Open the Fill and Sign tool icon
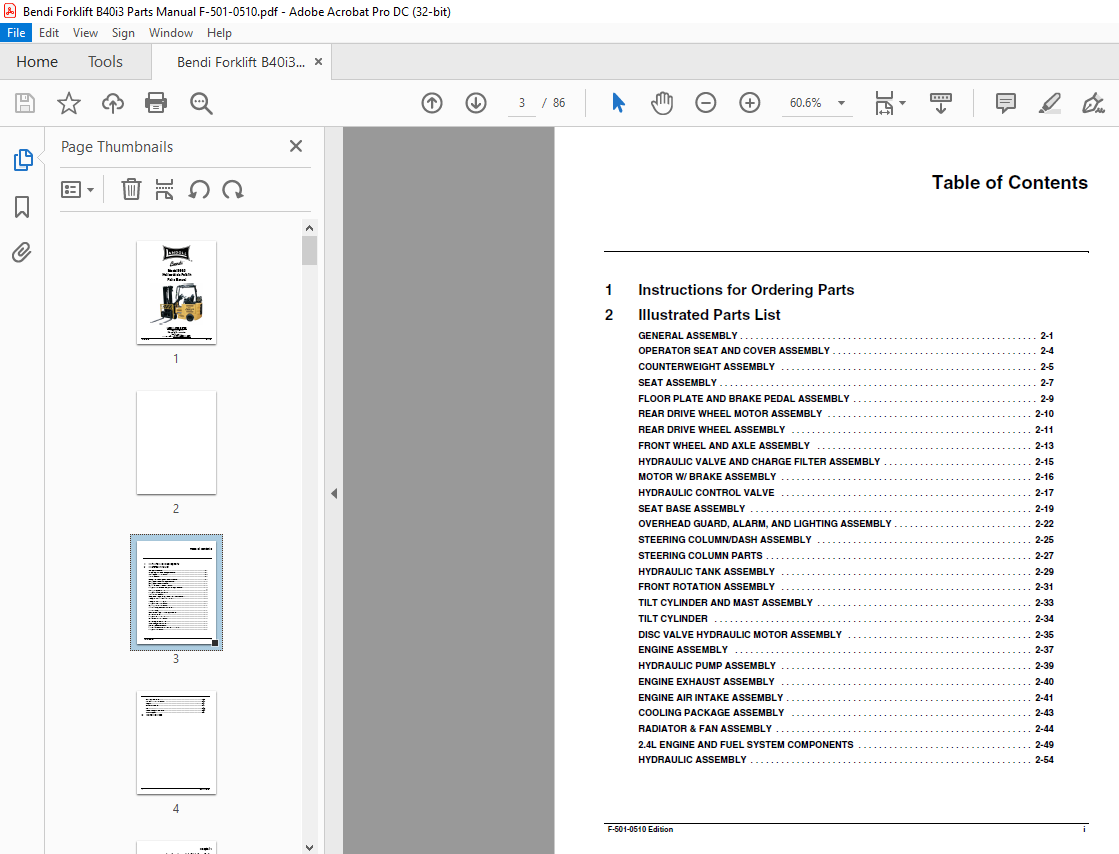The image size is (1119, 854). (1093, 103)
